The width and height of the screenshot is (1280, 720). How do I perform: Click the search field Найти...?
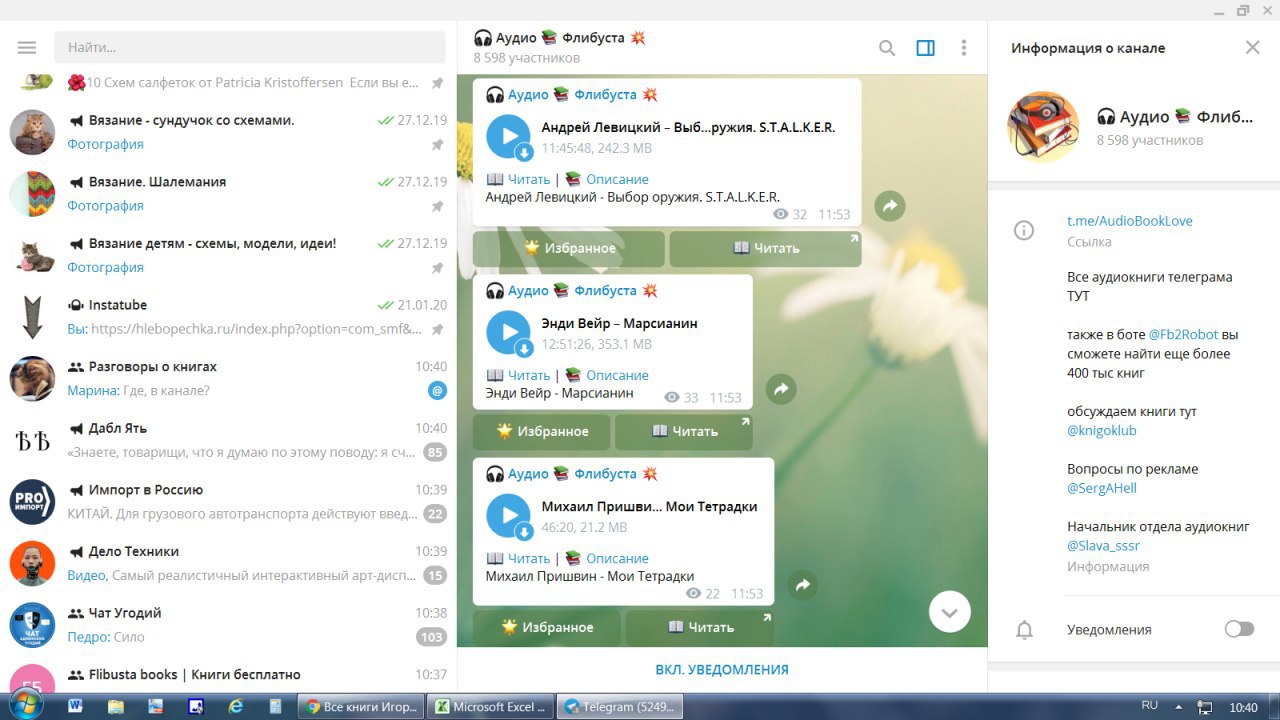tap(250, 47)
